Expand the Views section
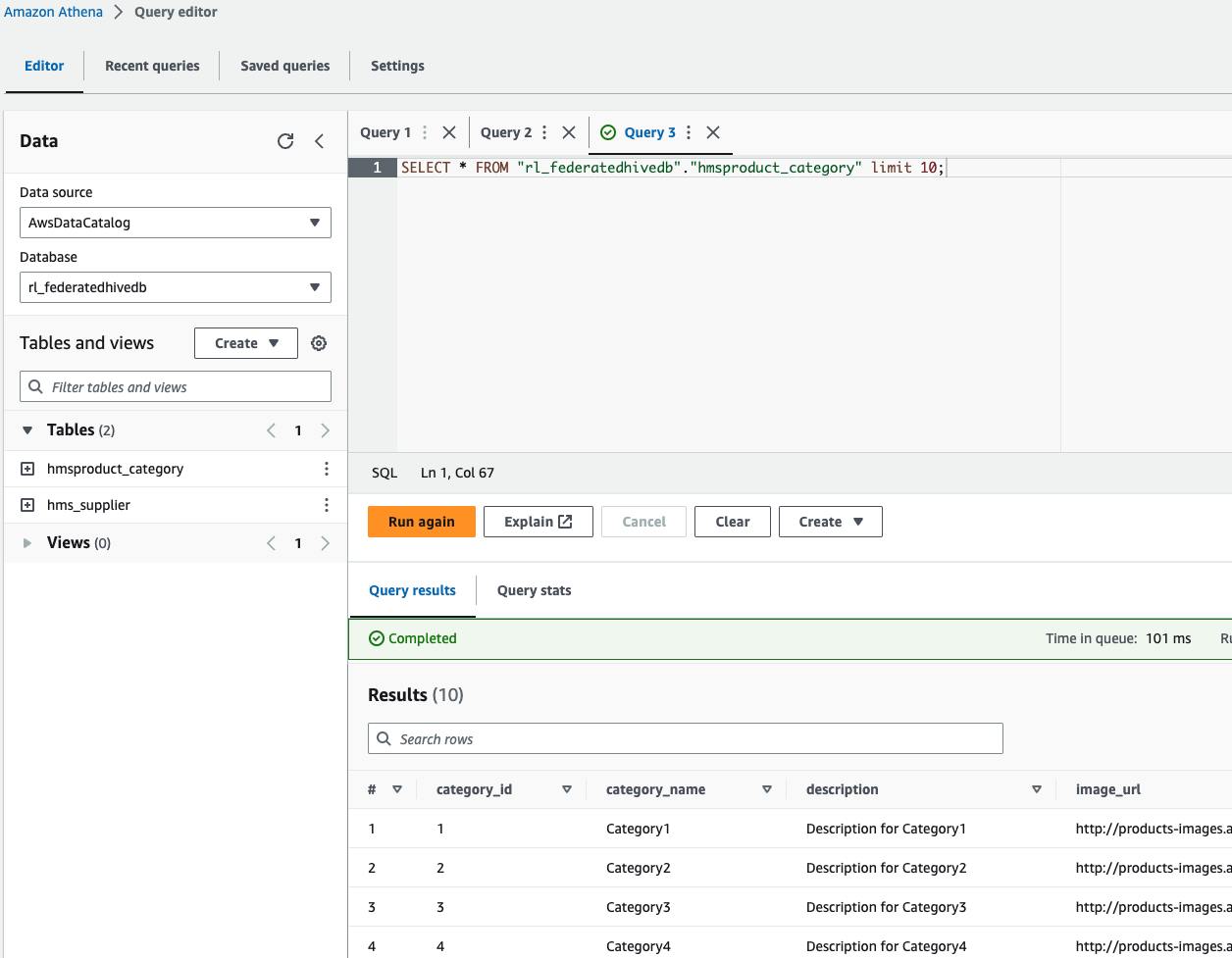The image size is (1232, 958). coord(27,543)
